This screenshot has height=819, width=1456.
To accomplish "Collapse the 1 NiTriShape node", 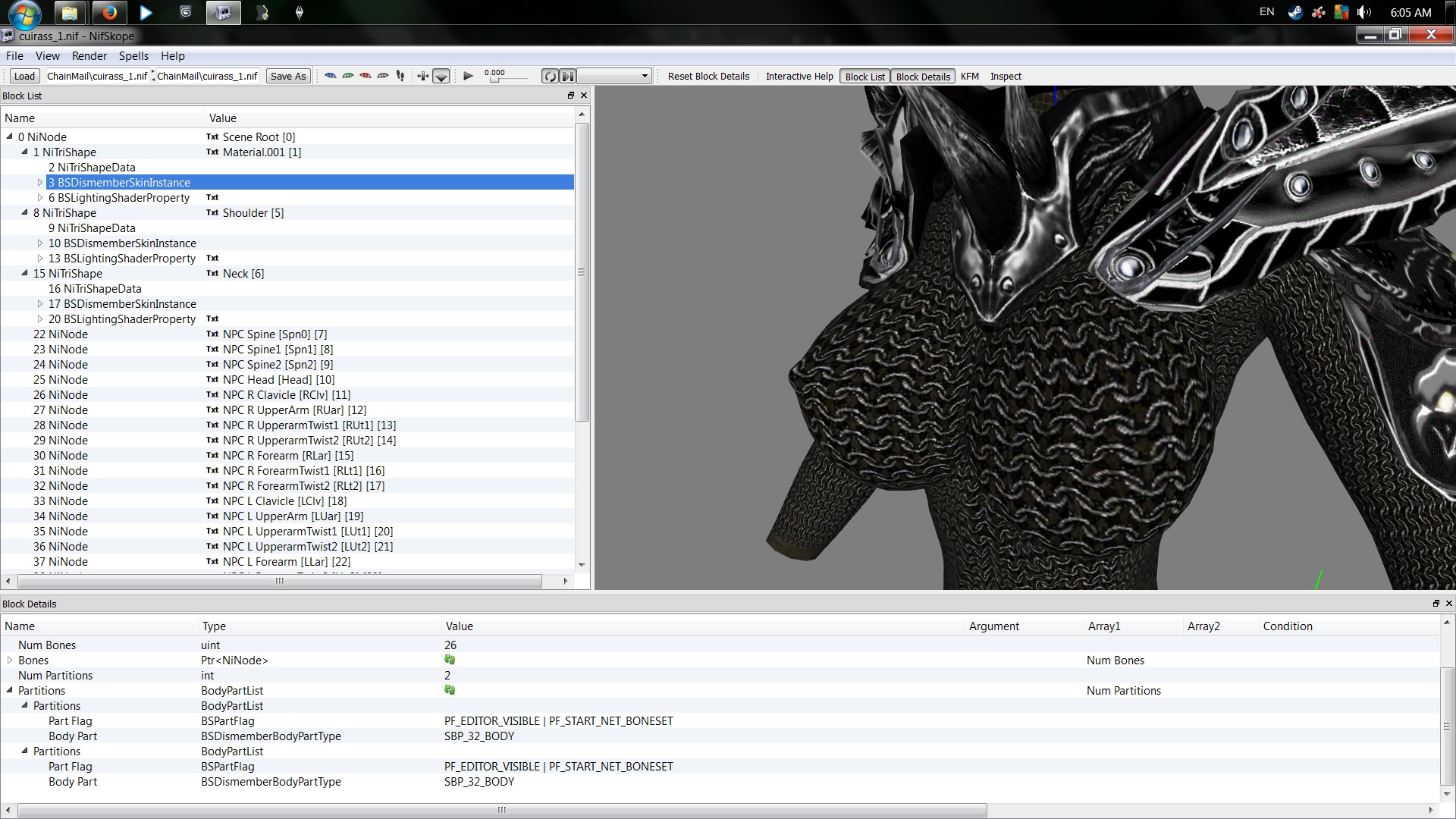I will [x=25, y=152].
